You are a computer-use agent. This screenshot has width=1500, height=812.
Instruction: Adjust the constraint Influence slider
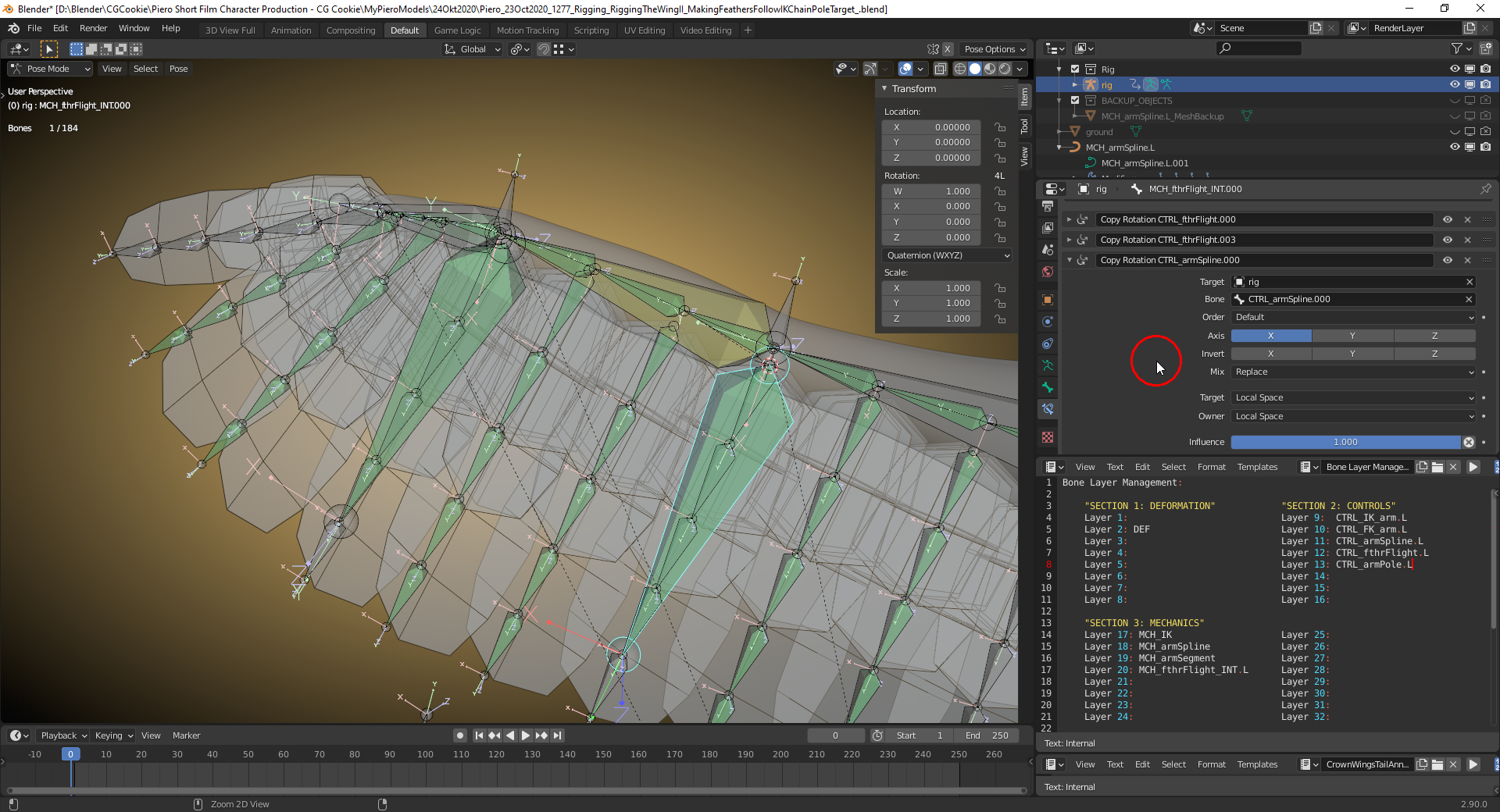[x=1345, y=442]
